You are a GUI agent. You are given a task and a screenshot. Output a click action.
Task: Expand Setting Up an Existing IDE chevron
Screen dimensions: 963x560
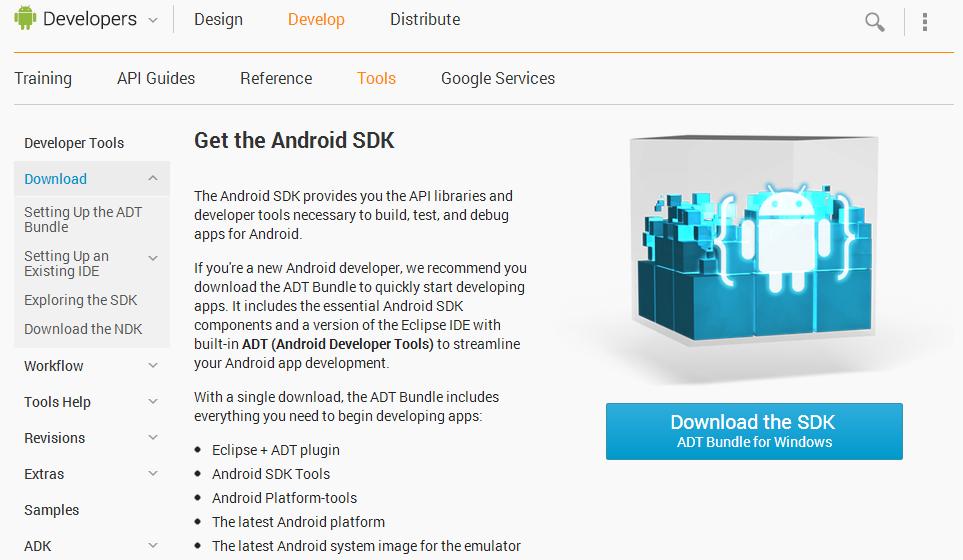(x=153, y=258)
